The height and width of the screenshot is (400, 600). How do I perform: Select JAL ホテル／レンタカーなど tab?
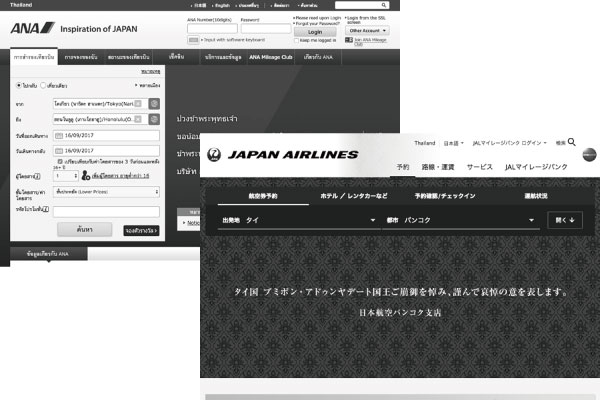tap(354, 196)
